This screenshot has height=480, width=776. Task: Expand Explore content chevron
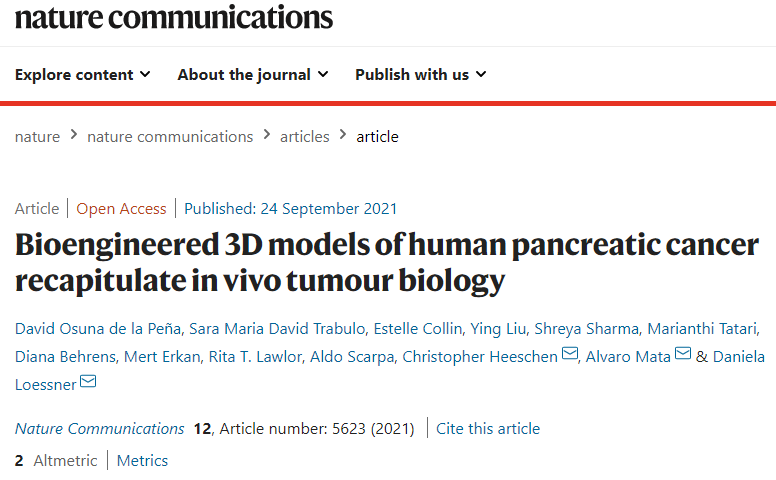pos(145,75)
